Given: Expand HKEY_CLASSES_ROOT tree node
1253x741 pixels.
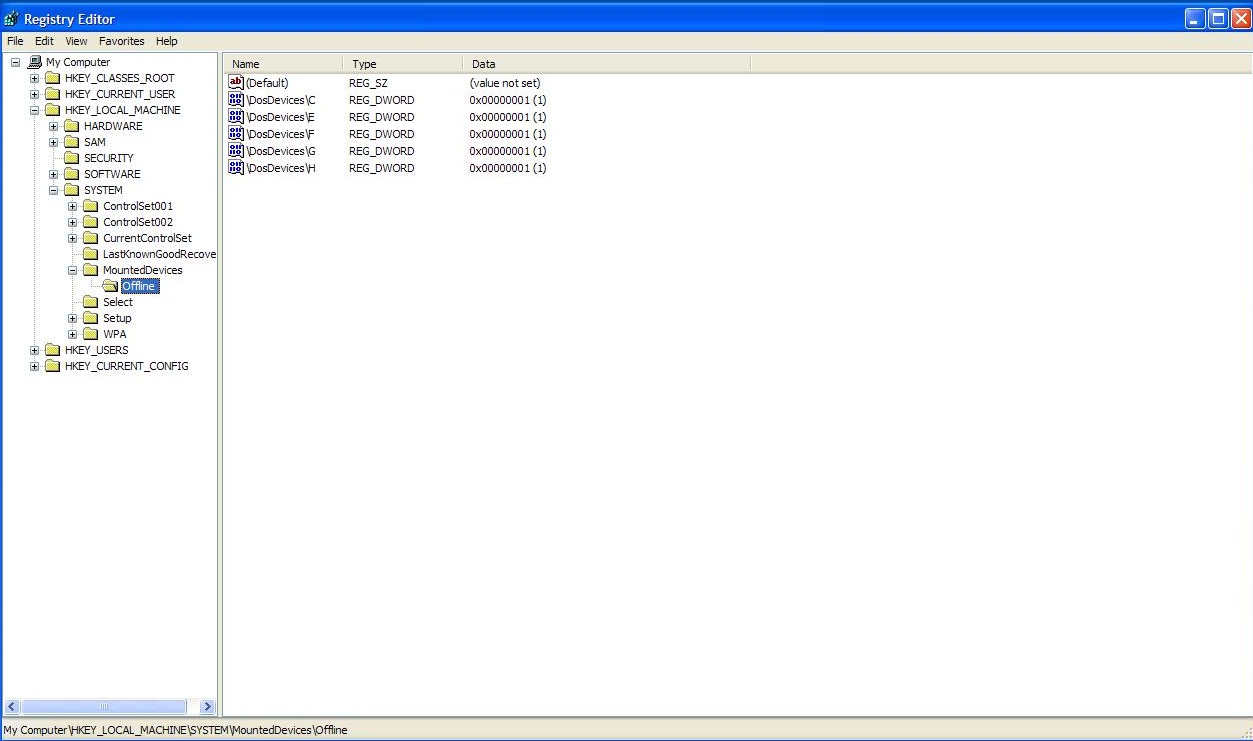Looking at the screenshot, I should click(x=34, y=78).
